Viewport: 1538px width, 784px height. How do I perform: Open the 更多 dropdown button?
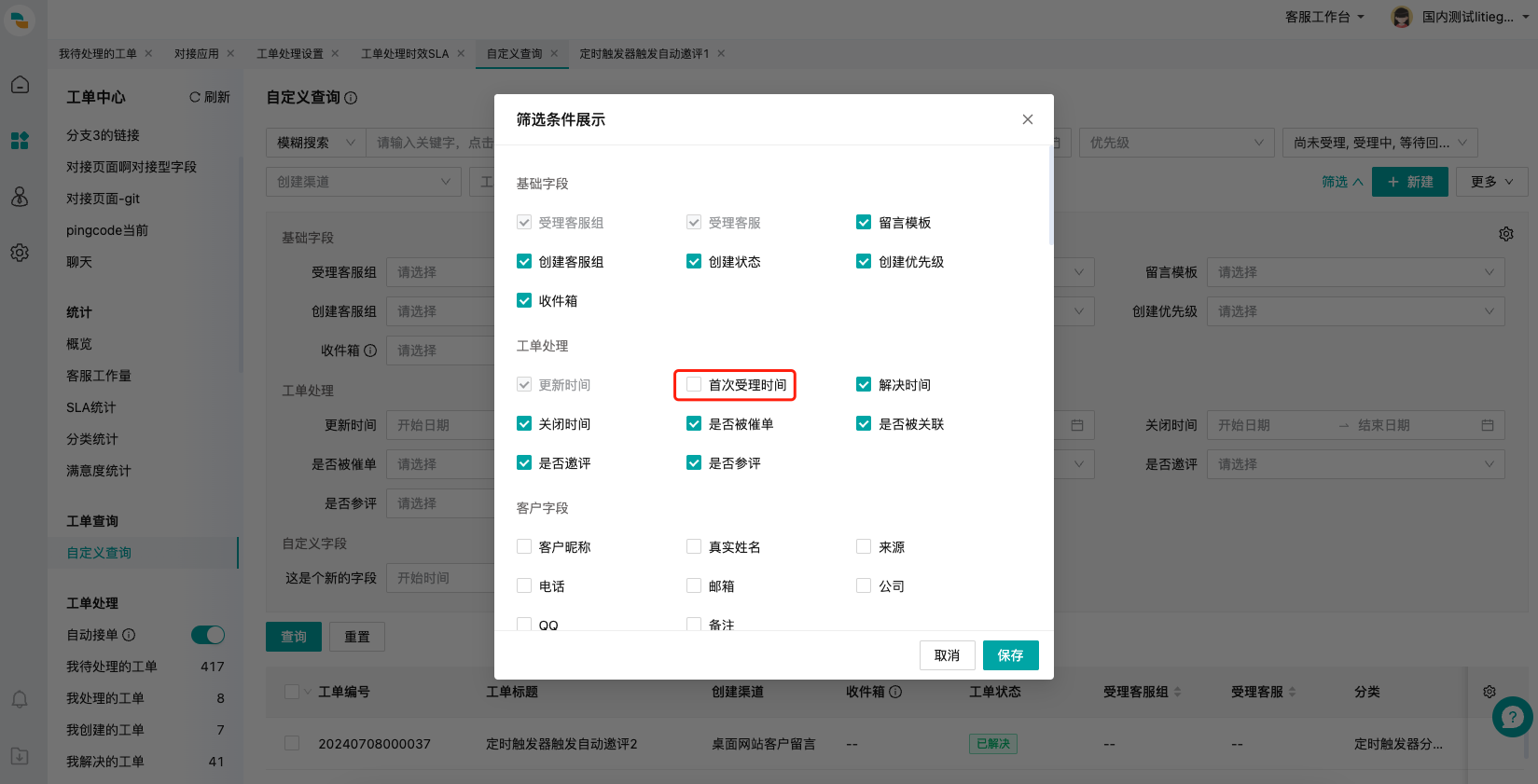point(1492,182)
